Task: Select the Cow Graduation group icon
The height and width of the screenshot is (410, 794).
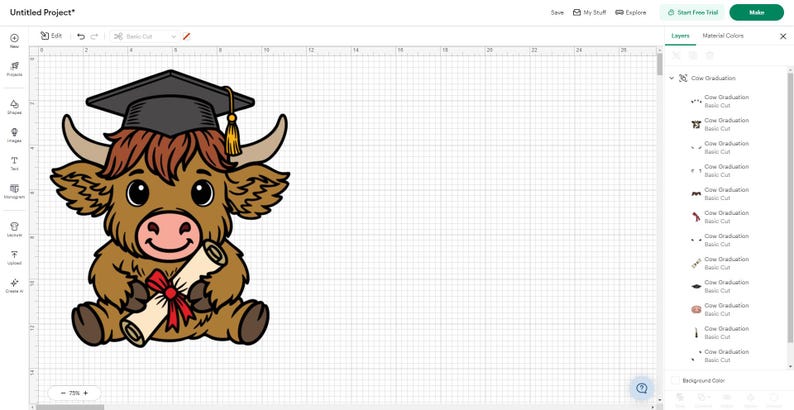Action: [683, 78]
